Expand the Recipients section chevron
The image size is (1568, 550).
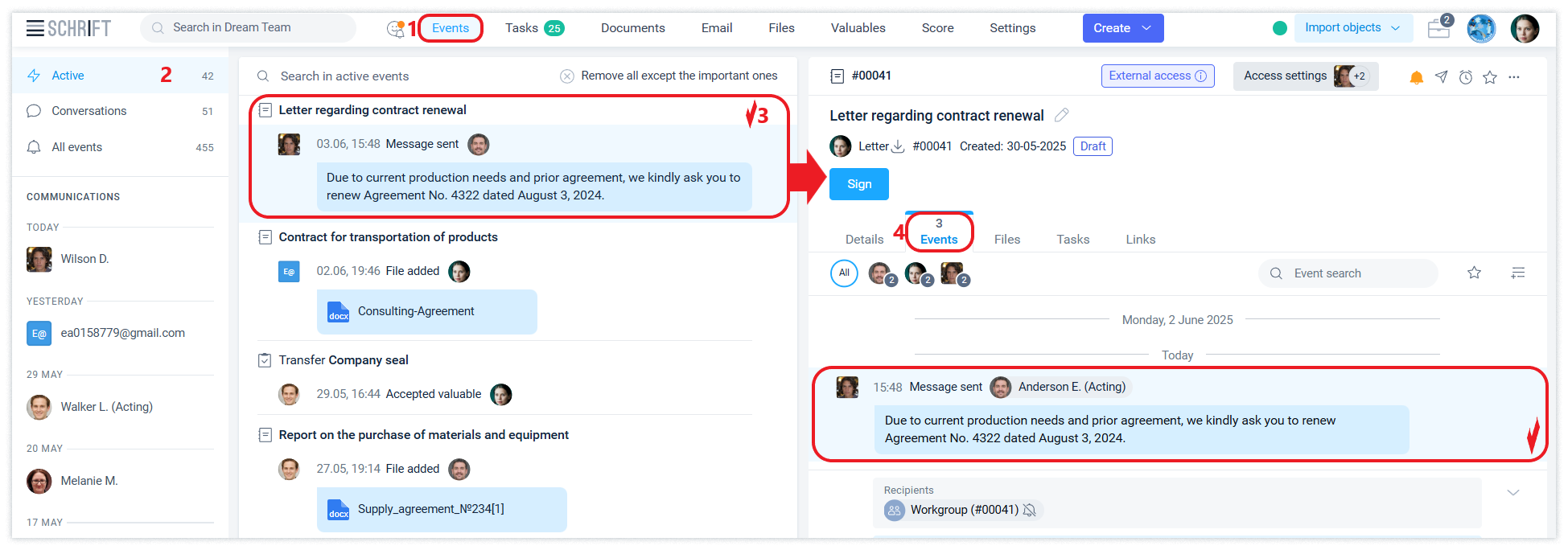coord(1512,492)
